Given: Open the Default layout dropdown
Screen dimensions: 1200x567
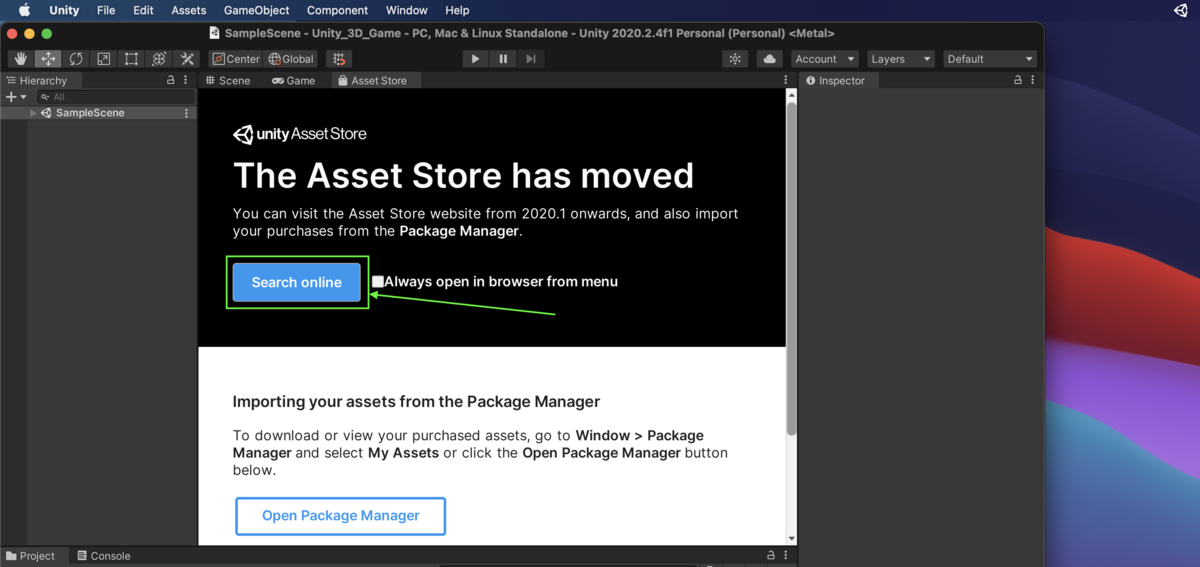Looking at the screenshot, I should click(990, 59).
